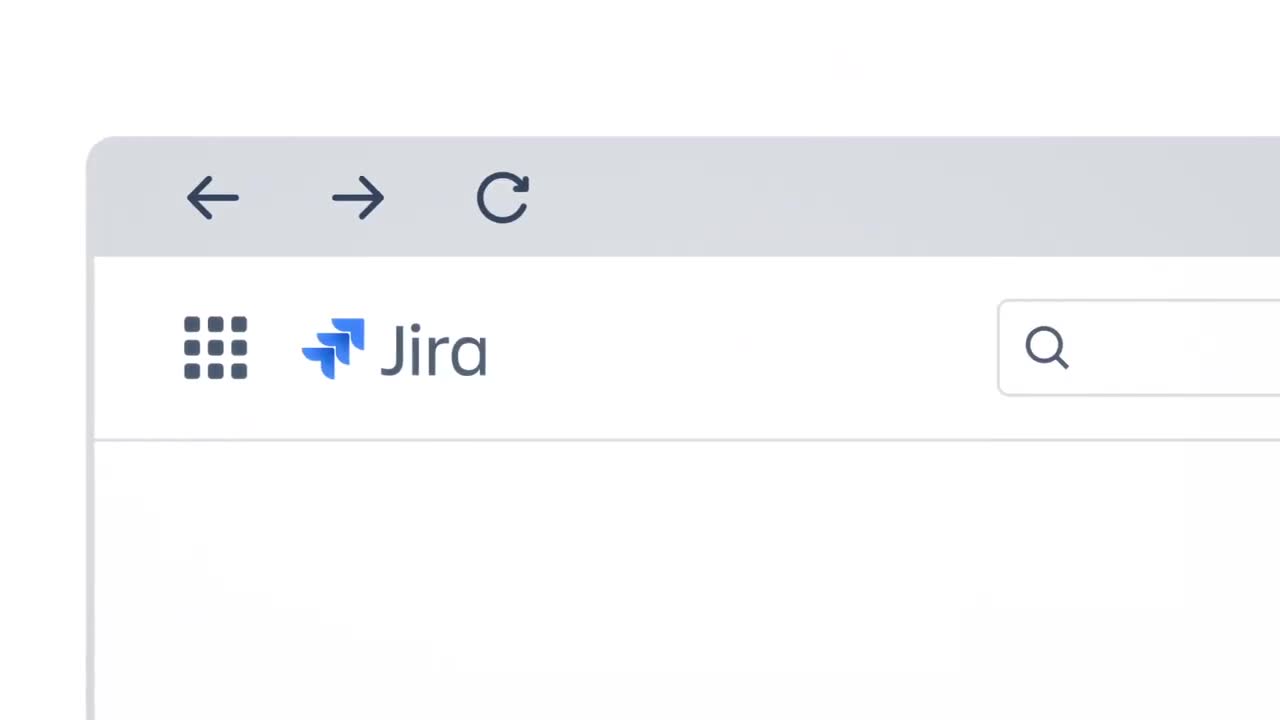
Task: Click the gray browser toolbar empty area
Action: (x=900, y=197)
